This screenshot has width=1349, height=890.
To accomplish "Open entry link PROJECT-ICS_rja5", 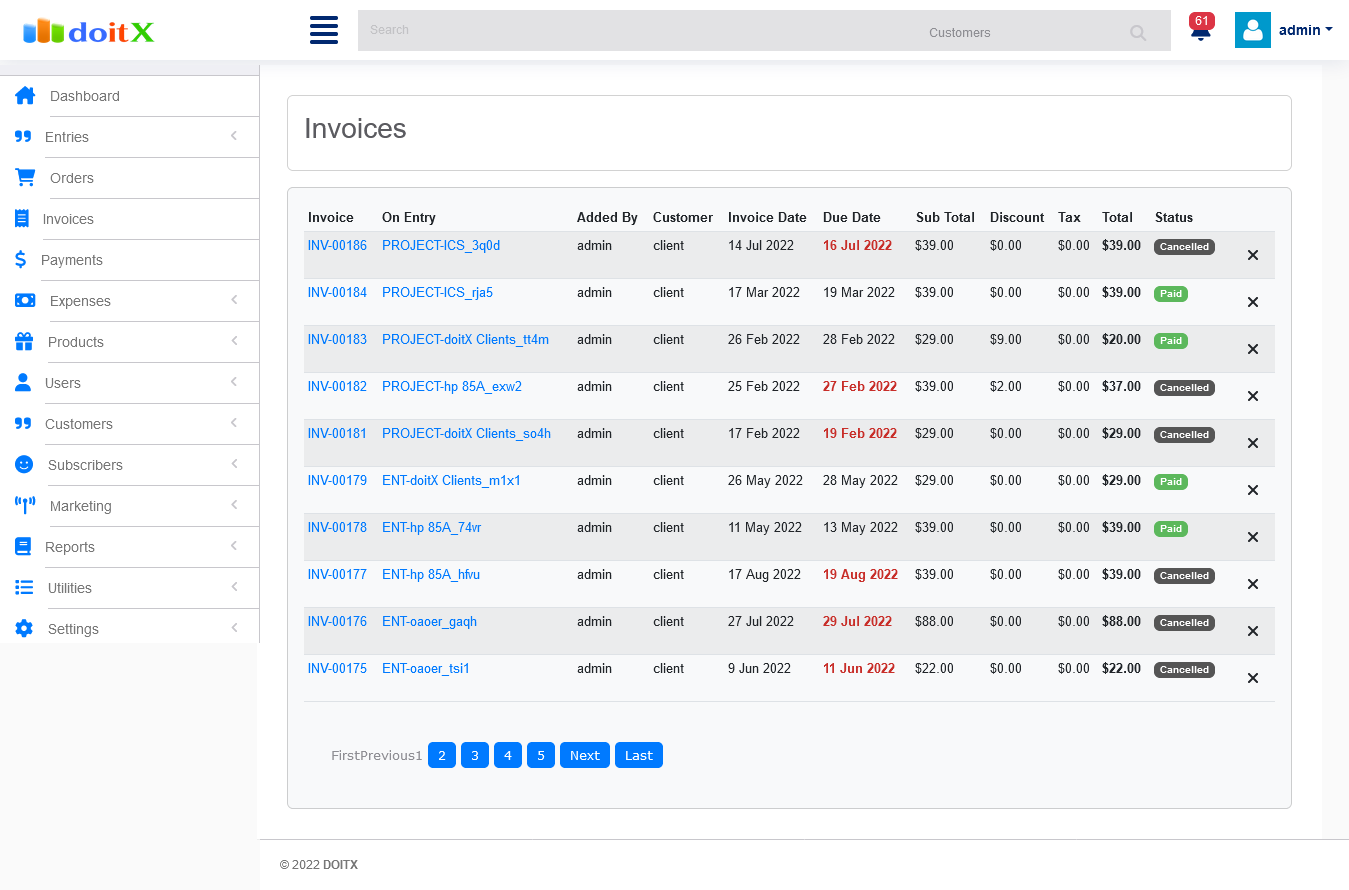I will pyautogui.click(x=437, y=293).
